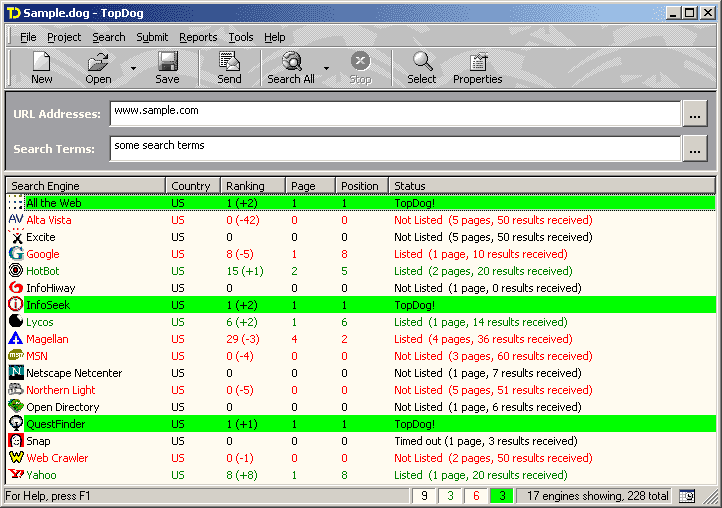
Task: Select the Yahoo row name
Action: click(41, 475)
